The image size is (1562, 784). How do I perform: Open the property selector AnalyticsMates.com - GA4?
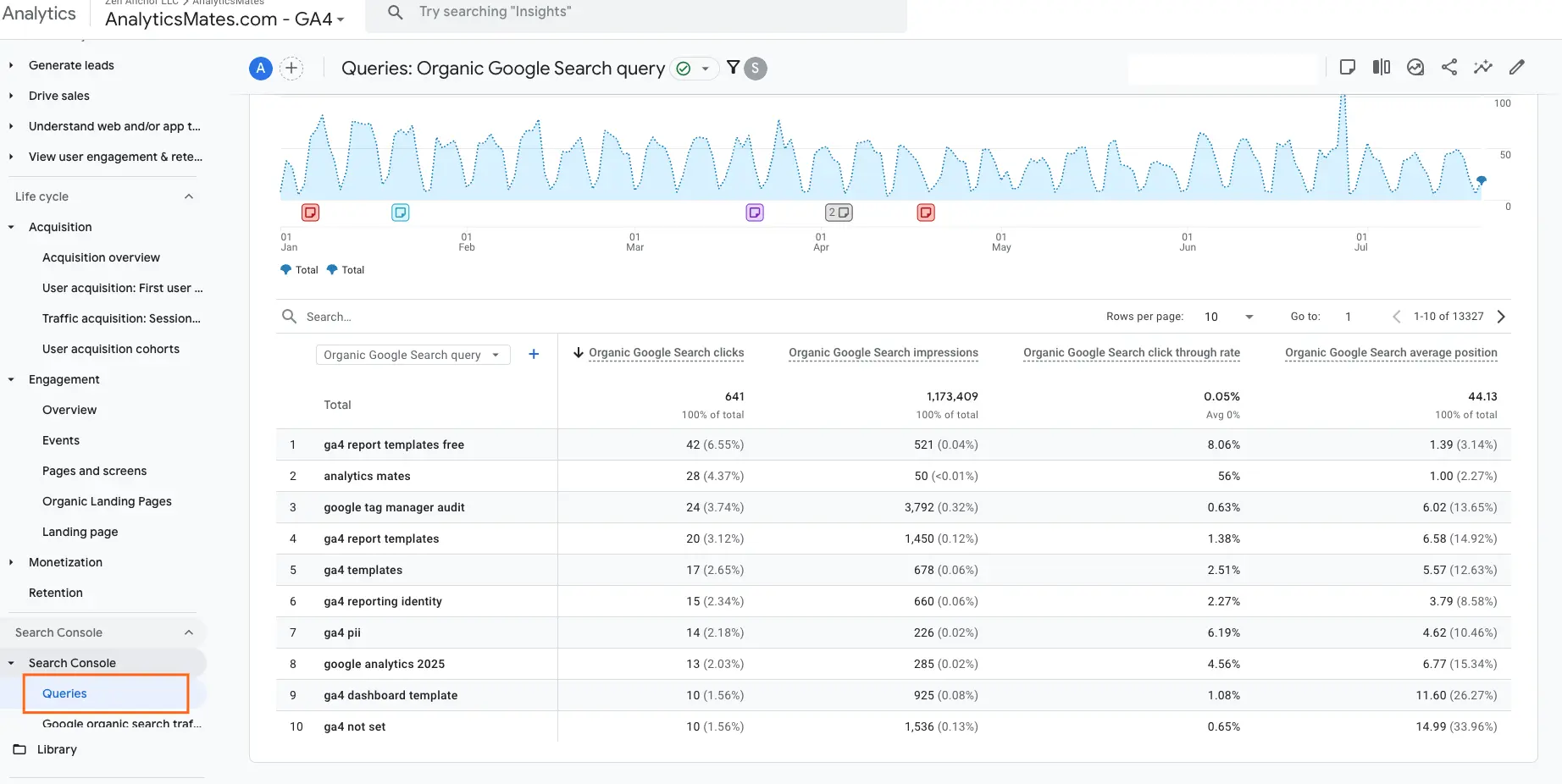coord(224,19)
